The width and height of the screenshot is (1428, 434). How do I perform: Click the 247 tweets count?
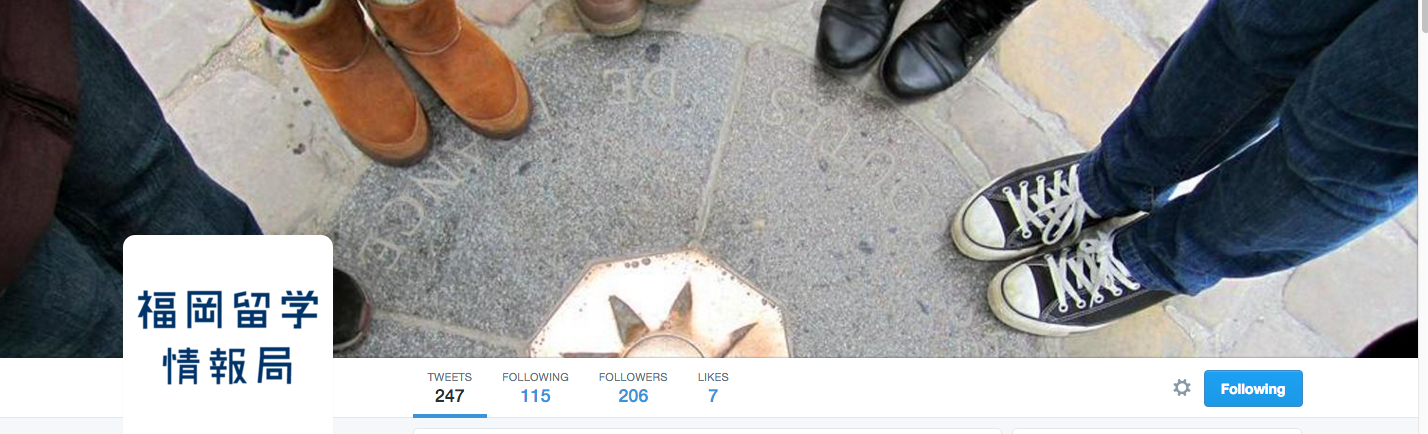tap(450, 396)
